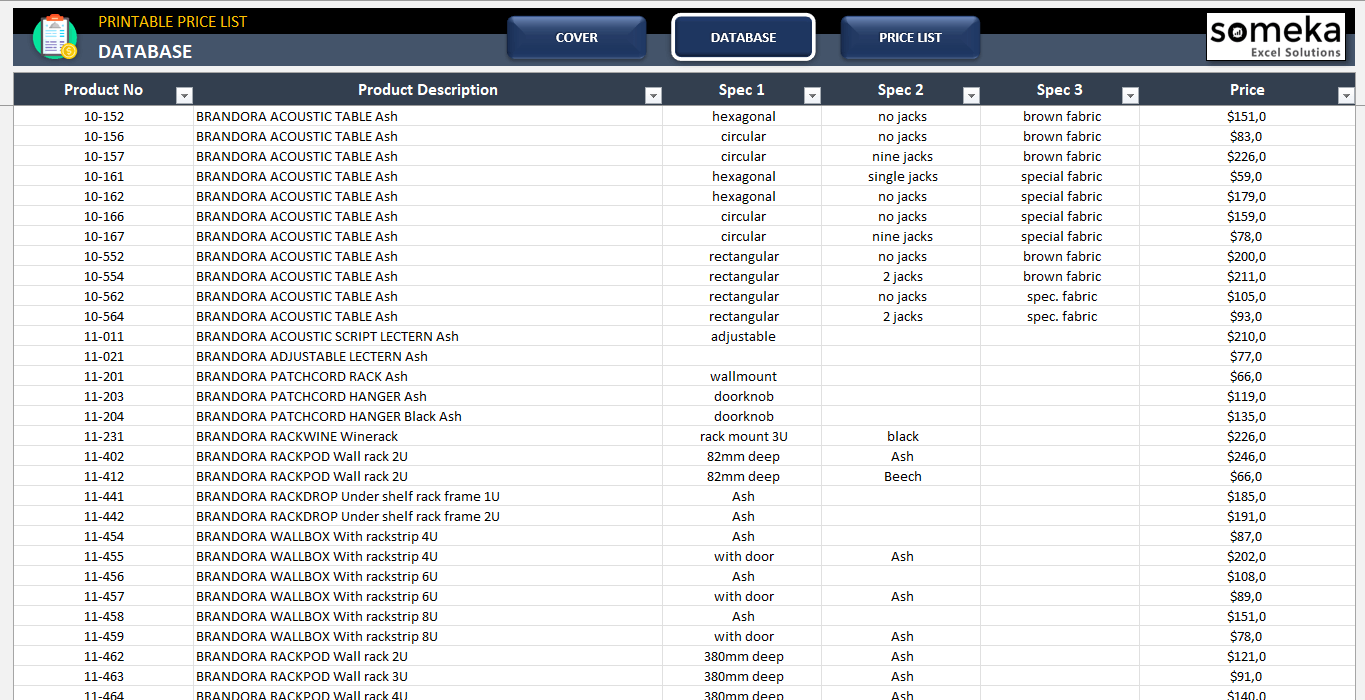Select '2 jacks' cell in row 10-554
The width and height of the screenshot is (1365, 700).
pos(901,277)
